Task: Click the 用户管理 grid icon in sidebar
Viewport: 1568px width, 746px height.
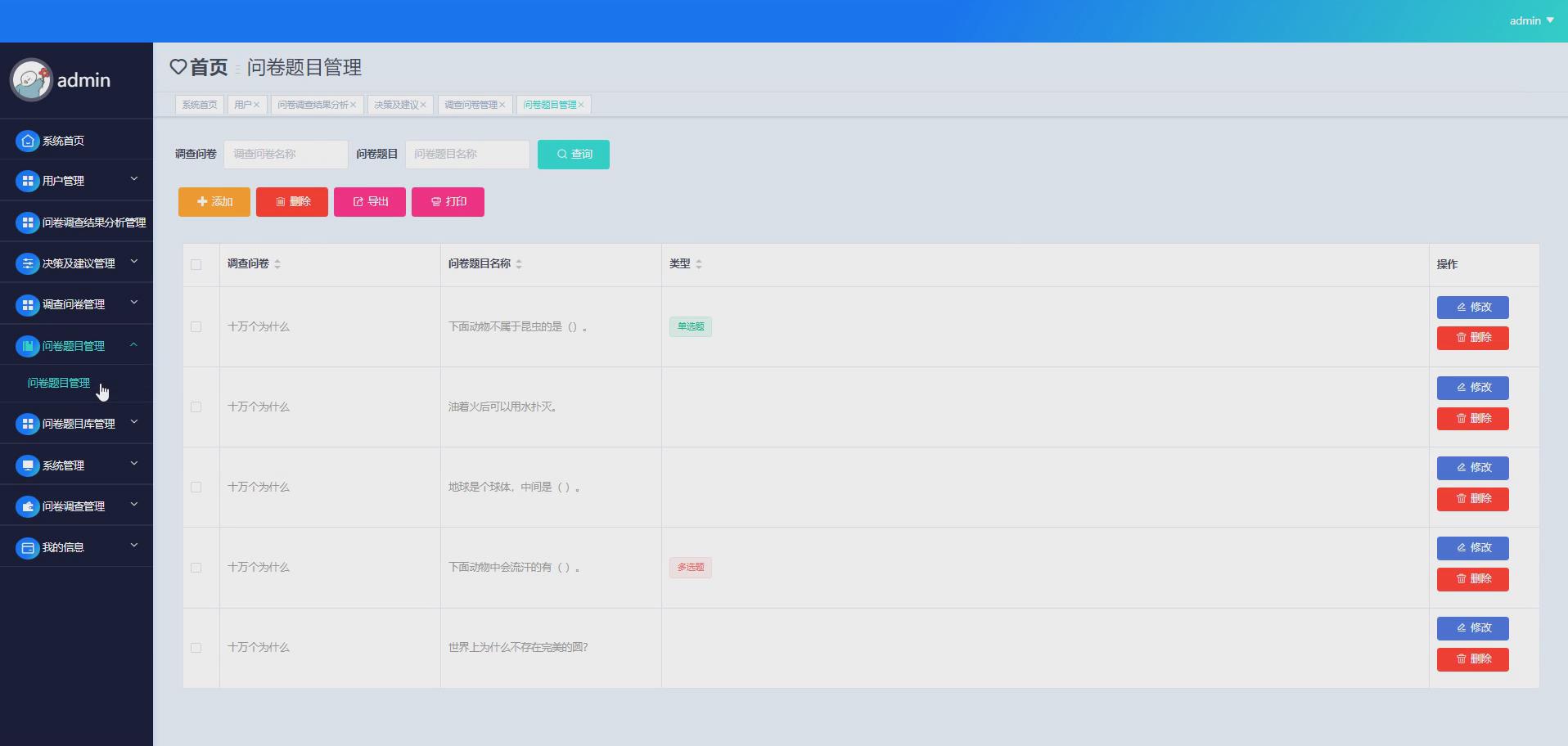Action: point(26,180)
